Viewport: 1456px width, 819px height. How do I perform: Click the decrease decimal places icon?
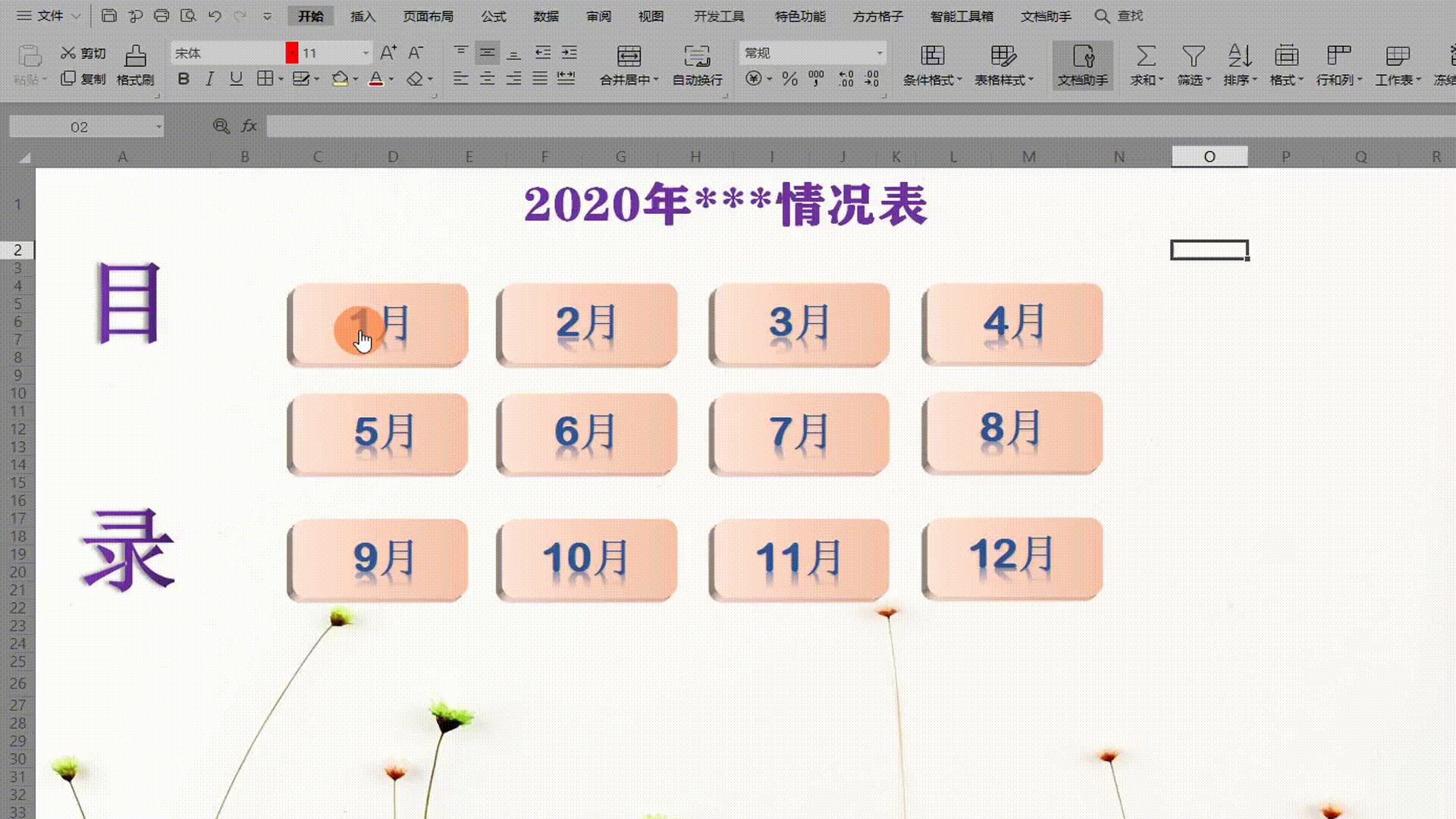tap(872, 79)
